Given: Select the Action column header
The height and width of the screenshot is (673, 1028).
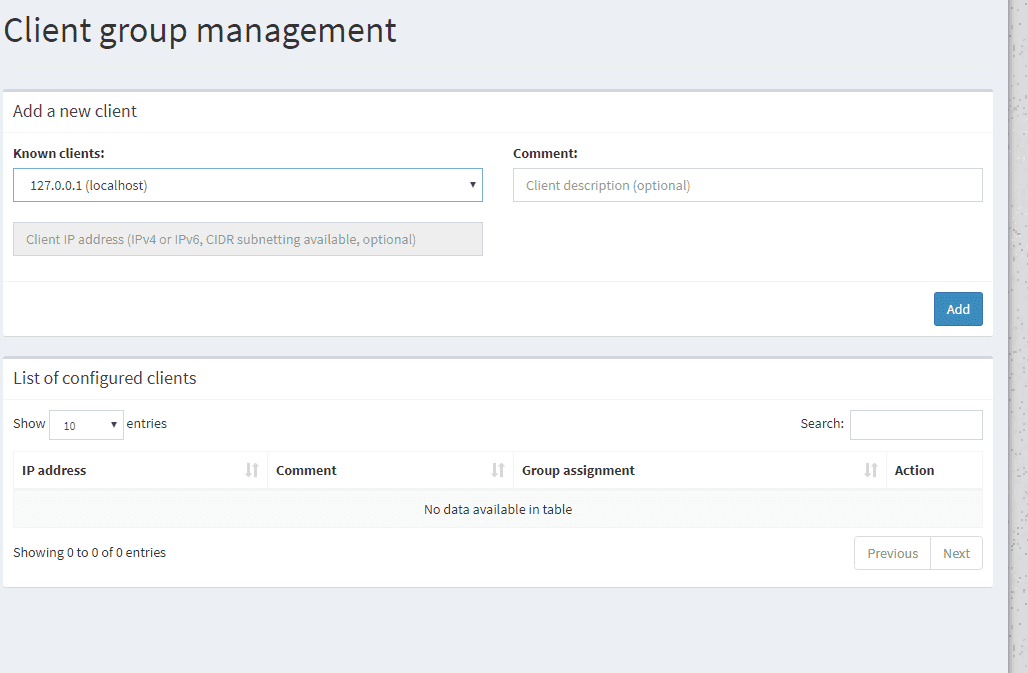Looking at the screenshot, I should (914, 470).
